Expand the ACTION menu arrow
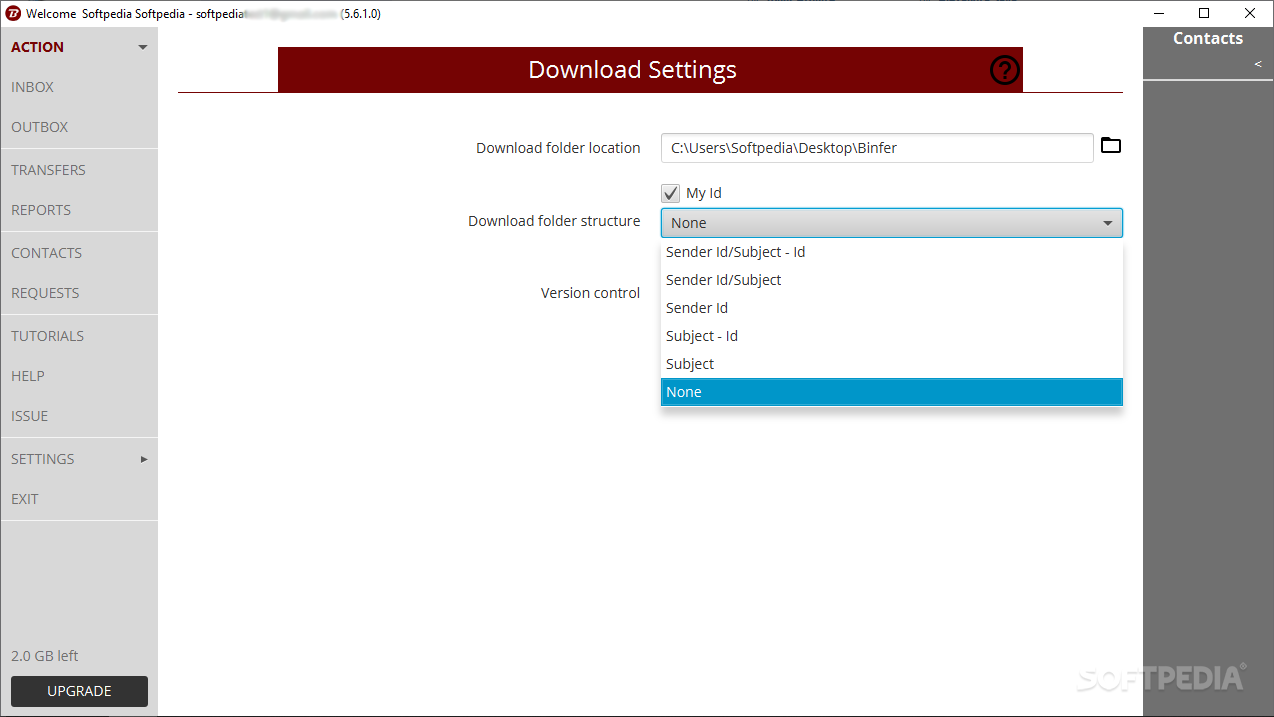Viewport: 1274px width, 717px height. pos(143,47)
